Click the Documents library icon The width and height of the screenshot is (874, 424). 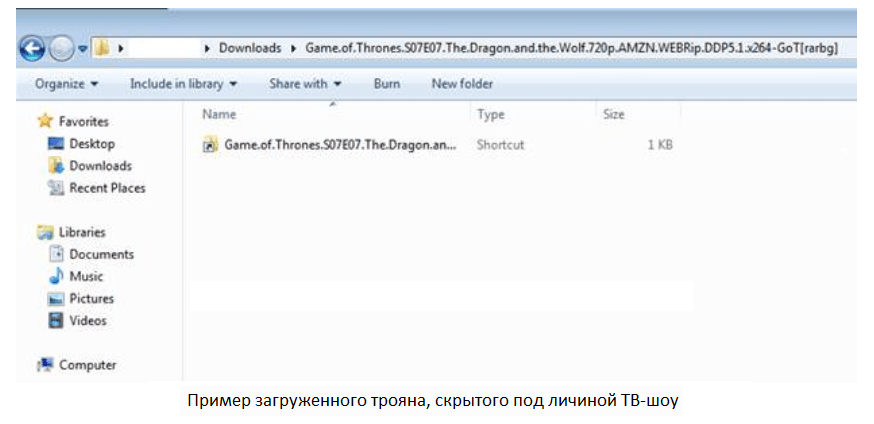(x=56, y=255)
